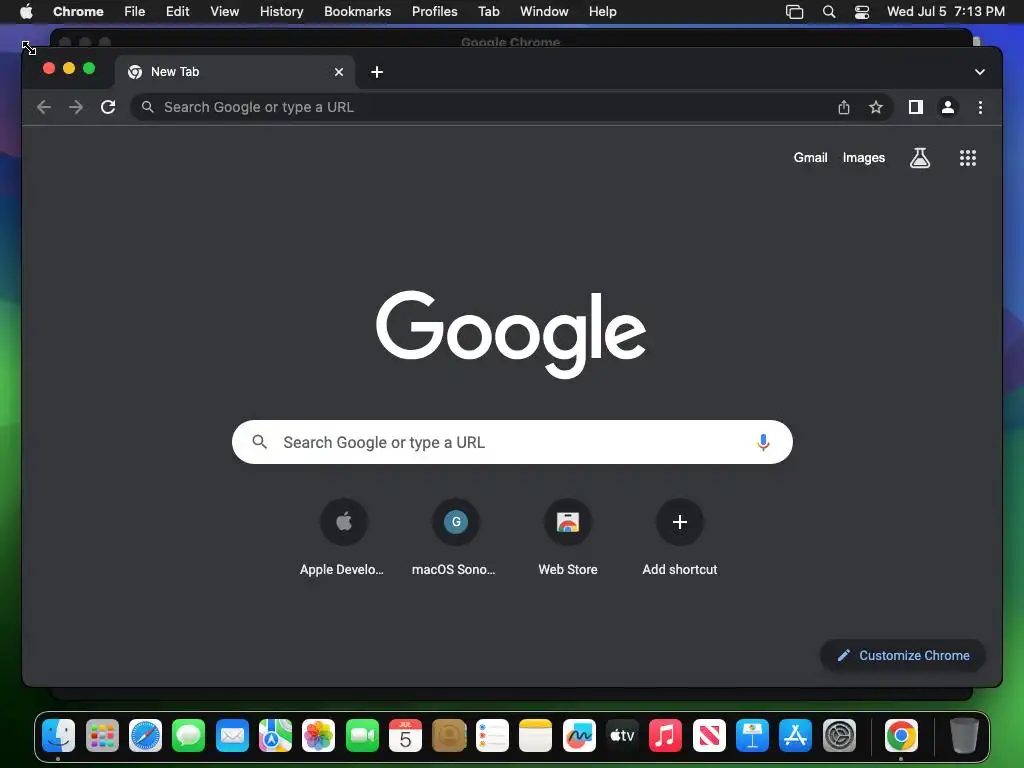Open the macOS Sonoma shortcut

(455, 537)
